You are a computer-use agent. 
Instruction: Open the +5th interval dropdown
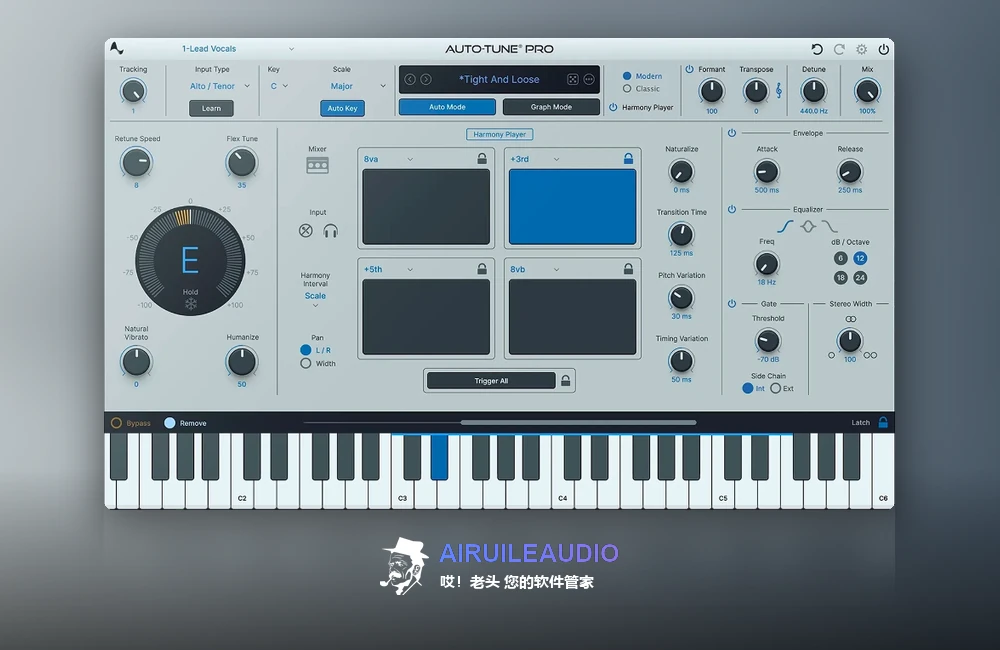pyautogui.click(x=389, y=269)
